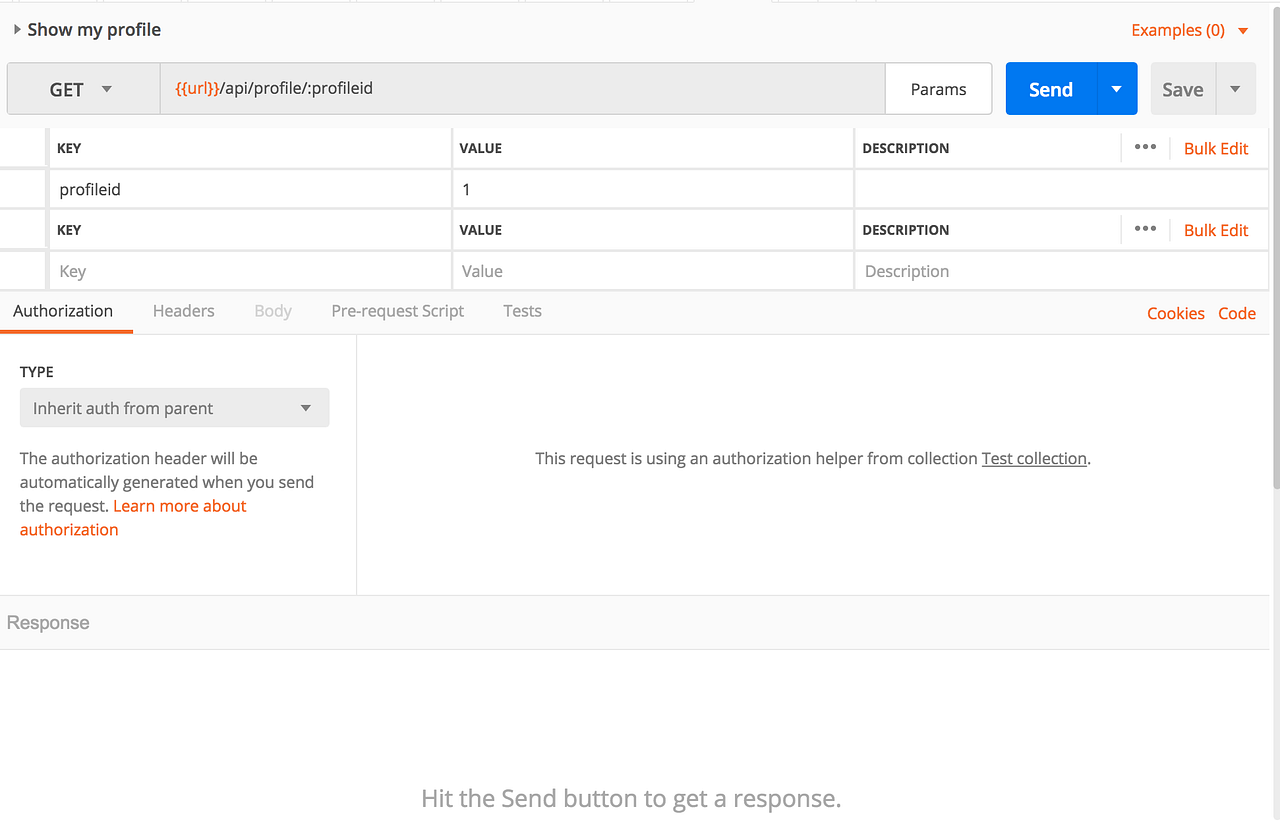The image size is (1280, 823).
Task: Open the Cookies manager
Action: (x=1175, y=313)
